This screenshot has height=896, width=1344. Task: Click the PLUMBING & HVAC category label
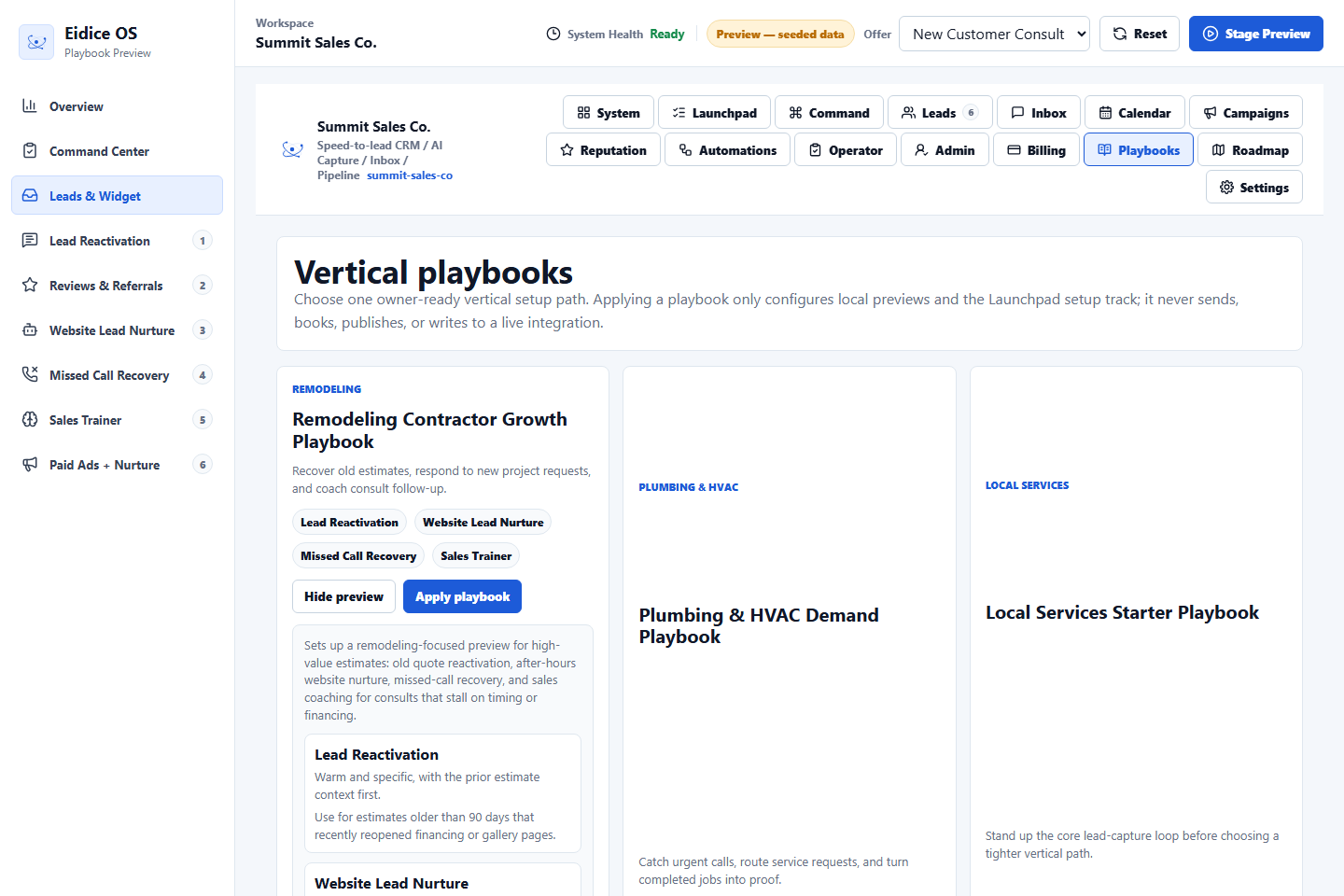pyautogui.click(x=689, y=487)
